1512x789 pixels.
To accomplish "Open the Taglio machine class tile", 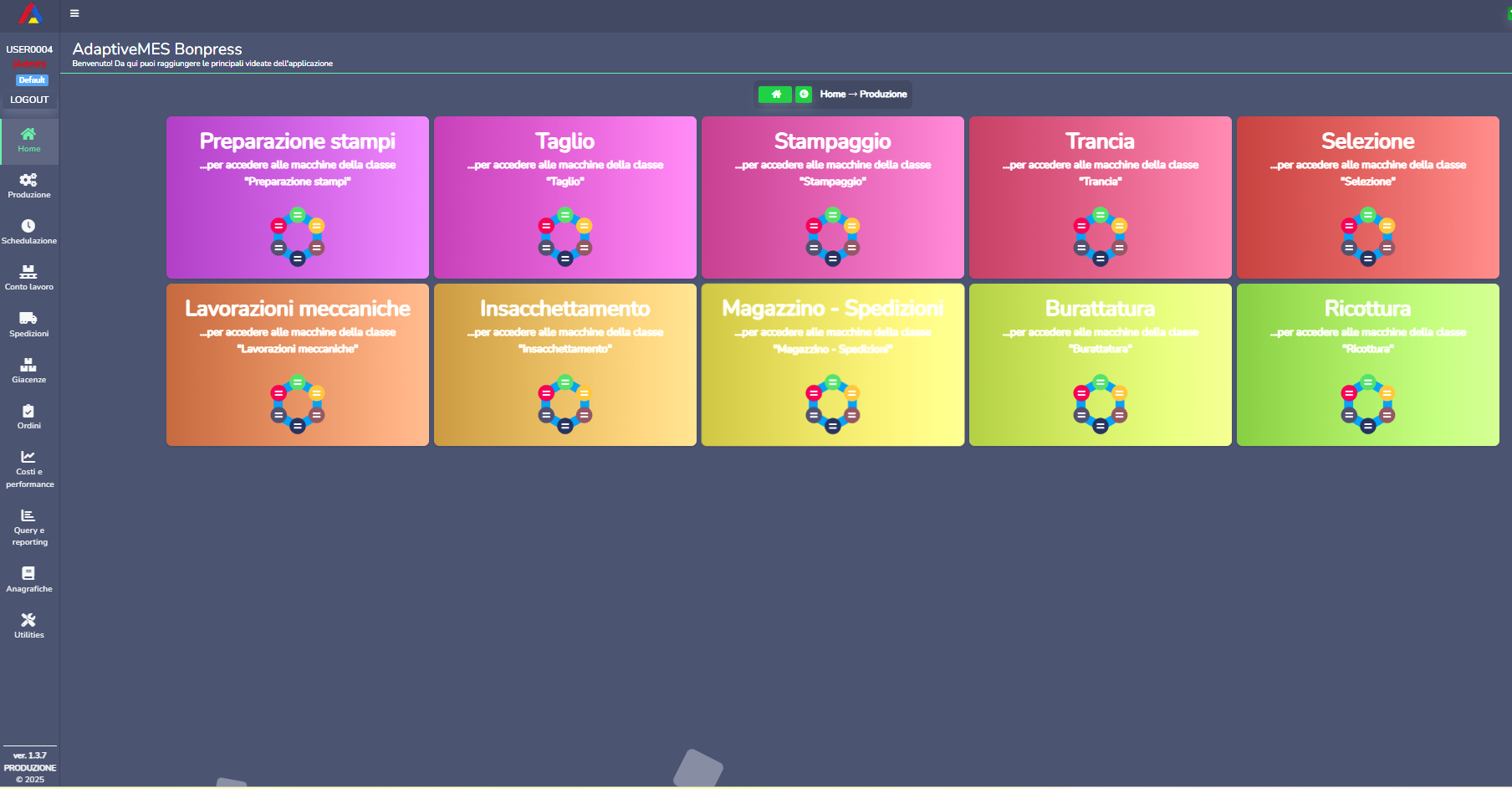I will [565, 197].
